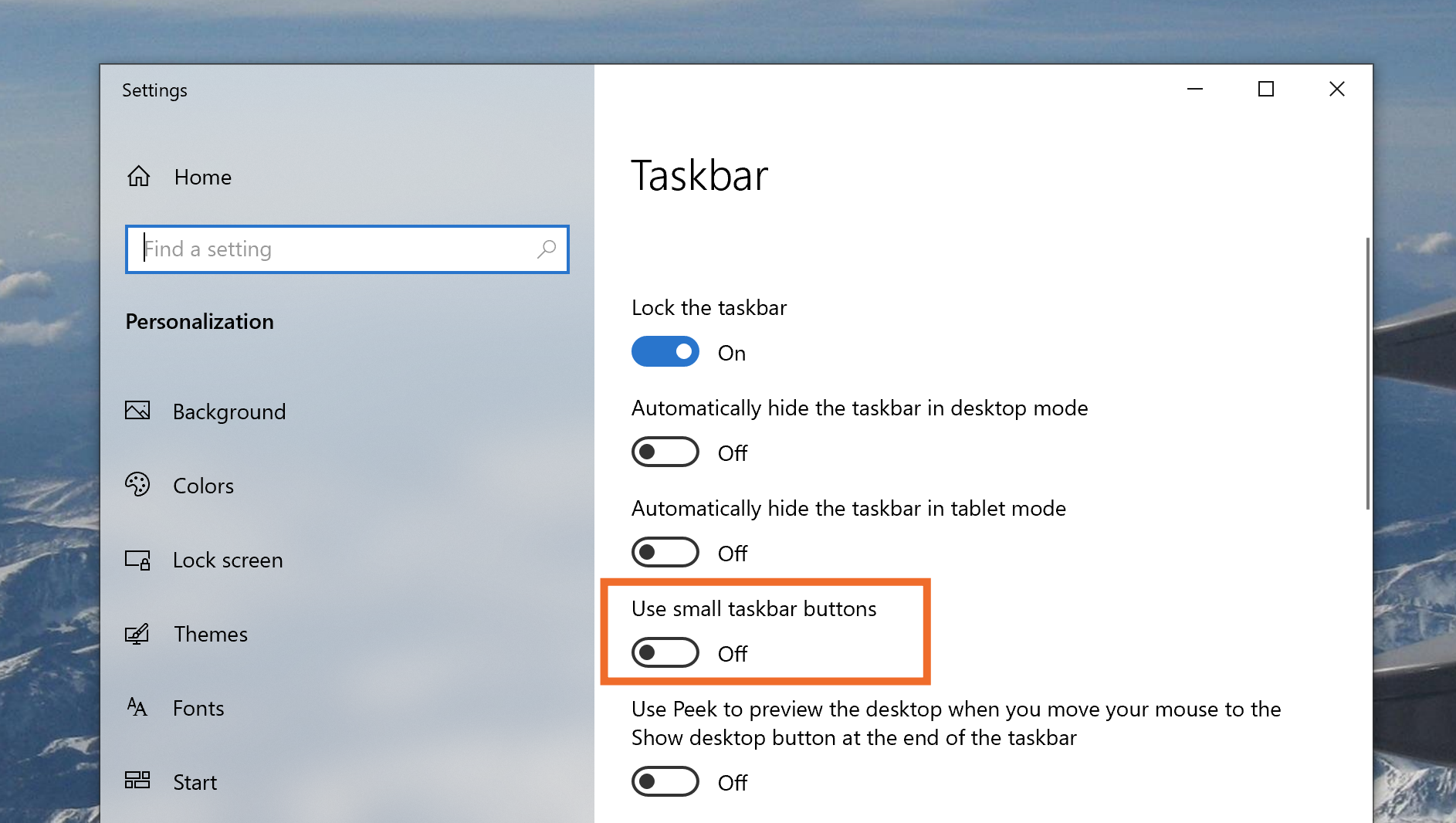Select Themes in the sidebar

click(x=211, y=634)
